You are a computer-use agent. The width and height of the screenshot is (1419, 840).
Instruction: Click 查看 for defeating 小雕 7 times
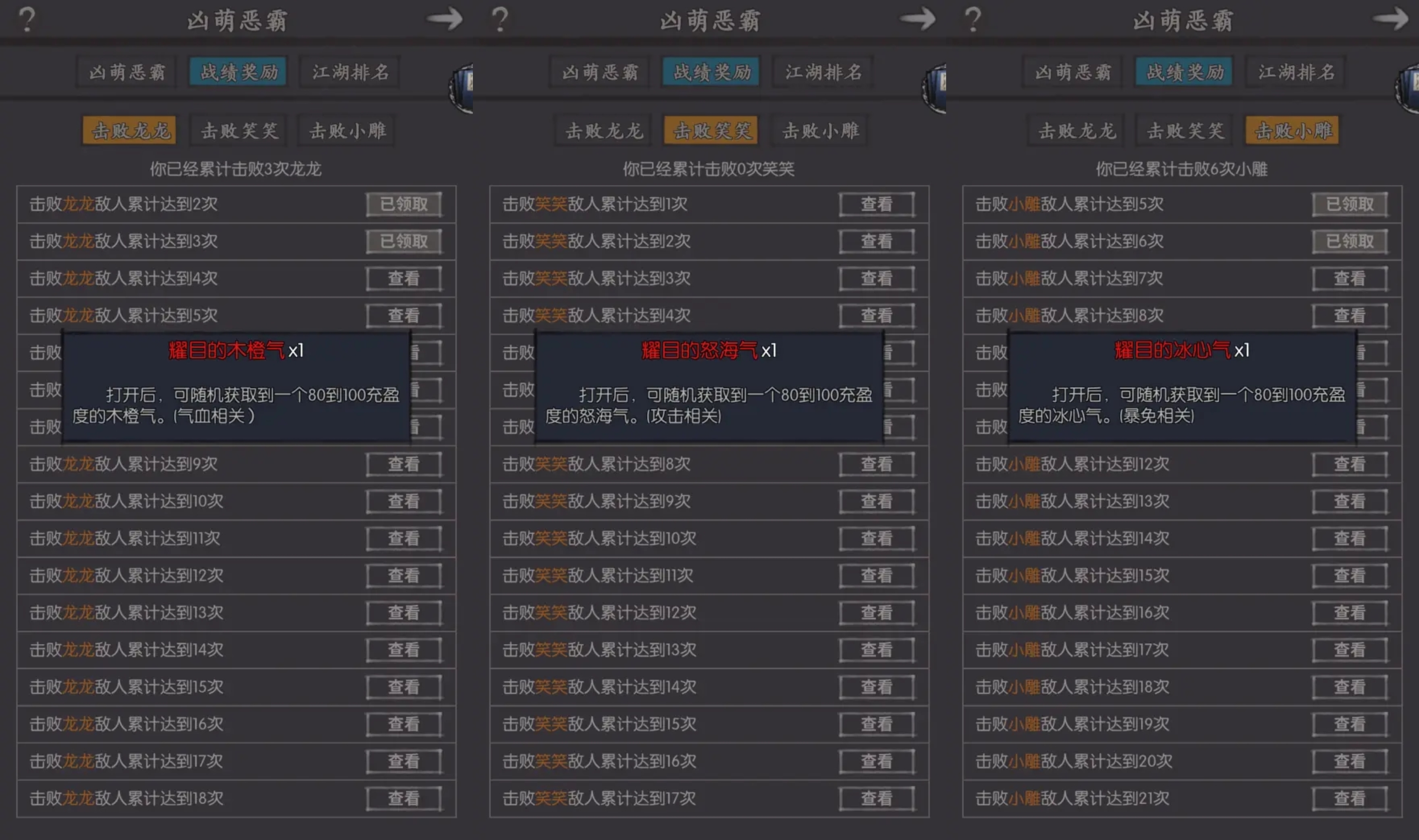[x=1349, y=278]
